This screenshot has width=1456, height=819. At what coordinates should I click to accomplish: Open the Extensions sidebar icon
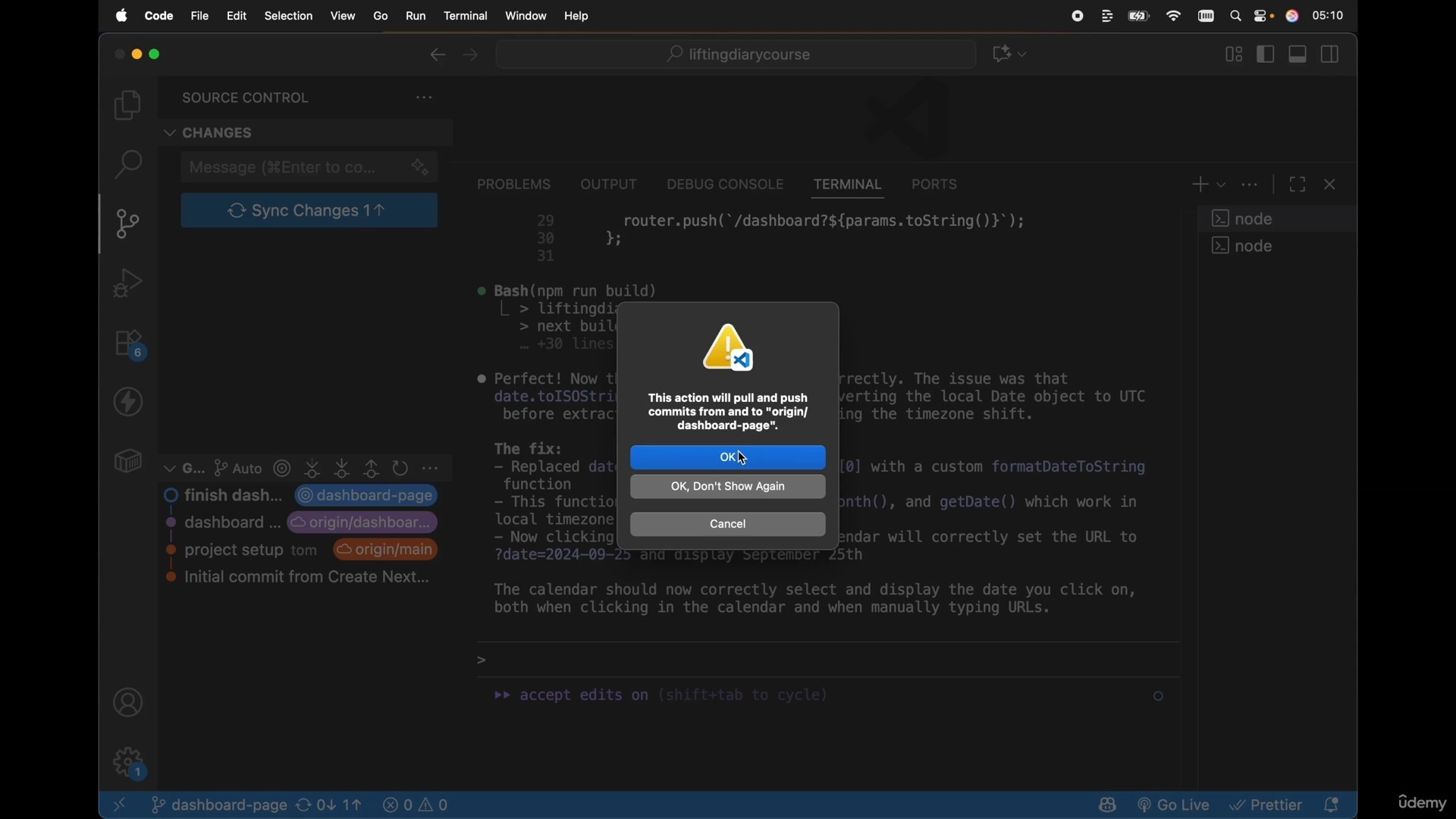pyautogui.click(x=128, y=345)
